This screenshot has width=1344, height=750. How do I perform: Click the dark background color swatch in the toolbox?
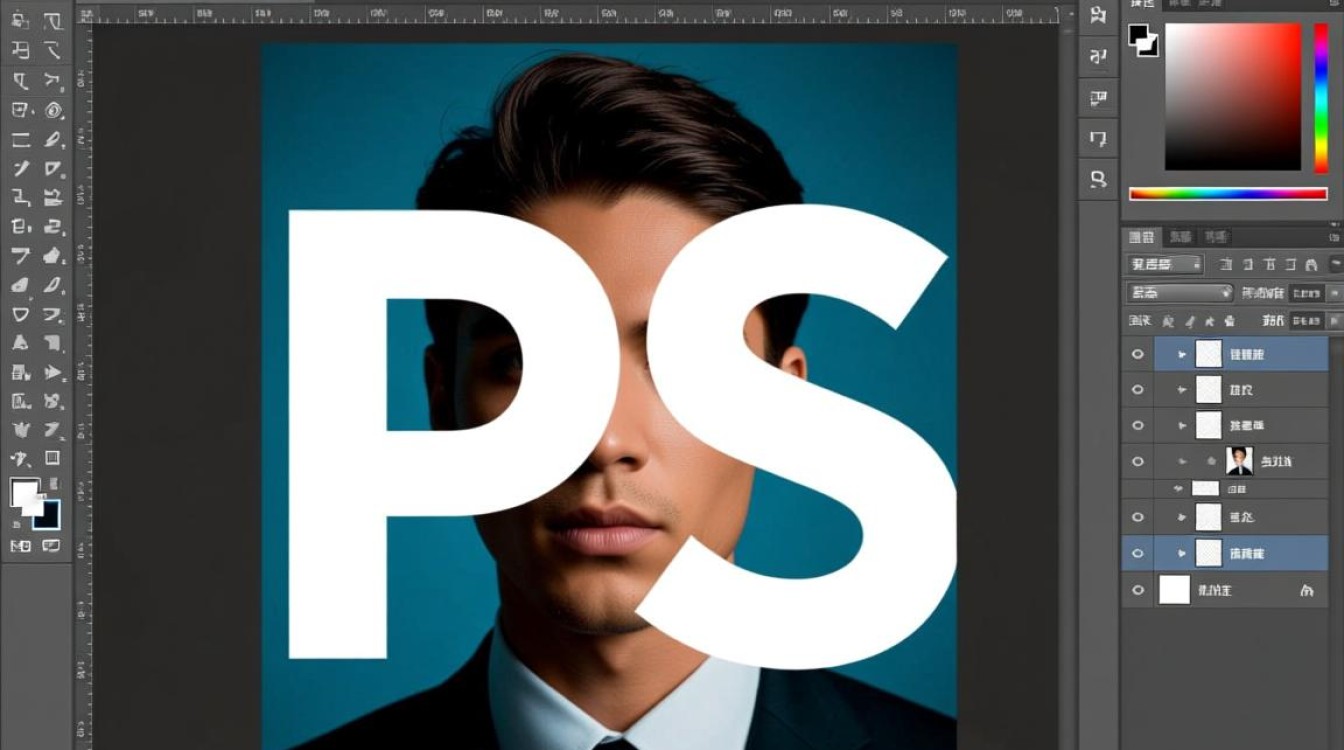(49, 516)
